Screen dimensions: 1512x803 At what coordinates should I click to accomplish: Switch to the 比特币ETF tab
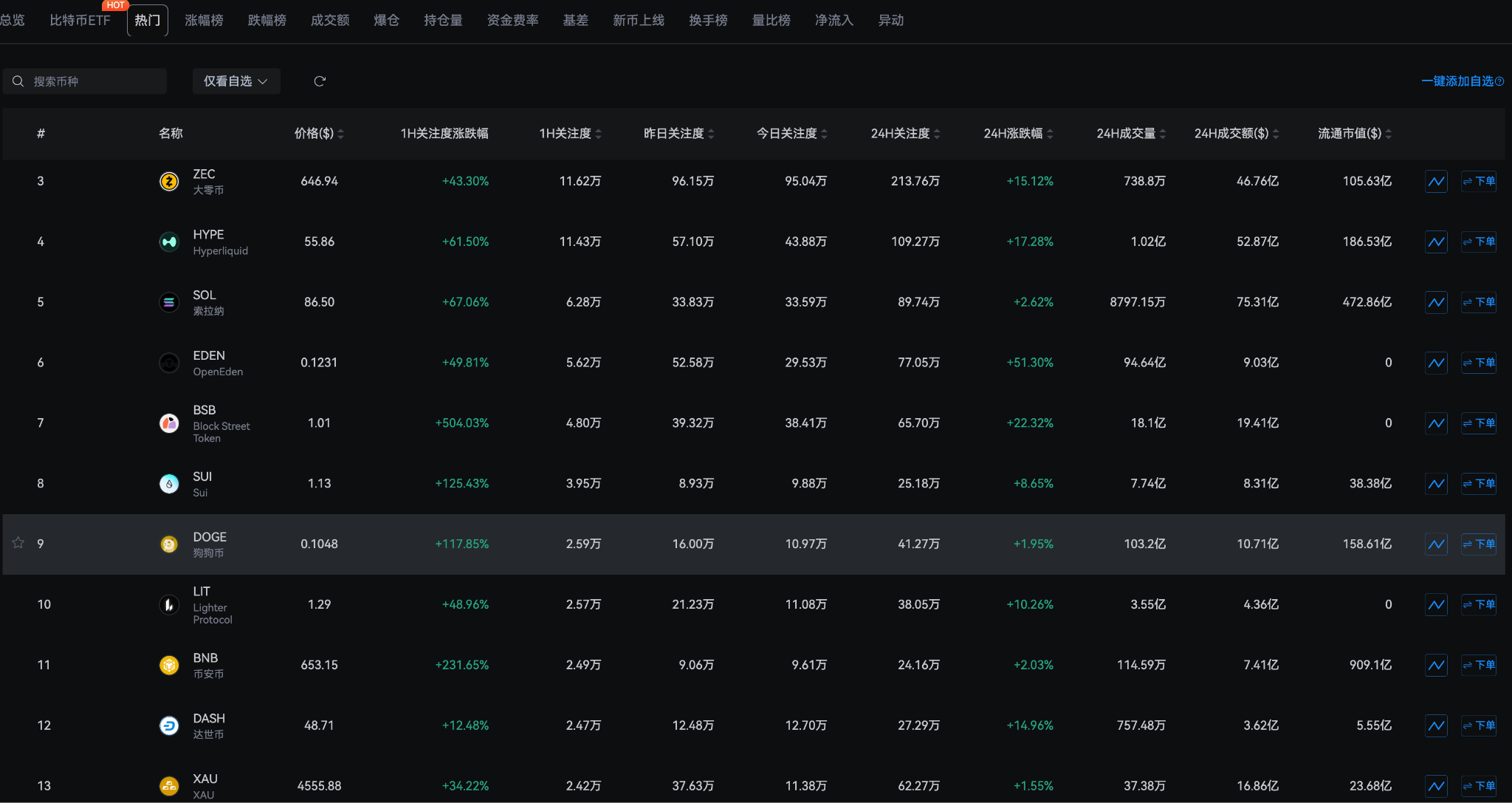pyautogui.click(x=80, y=21)
